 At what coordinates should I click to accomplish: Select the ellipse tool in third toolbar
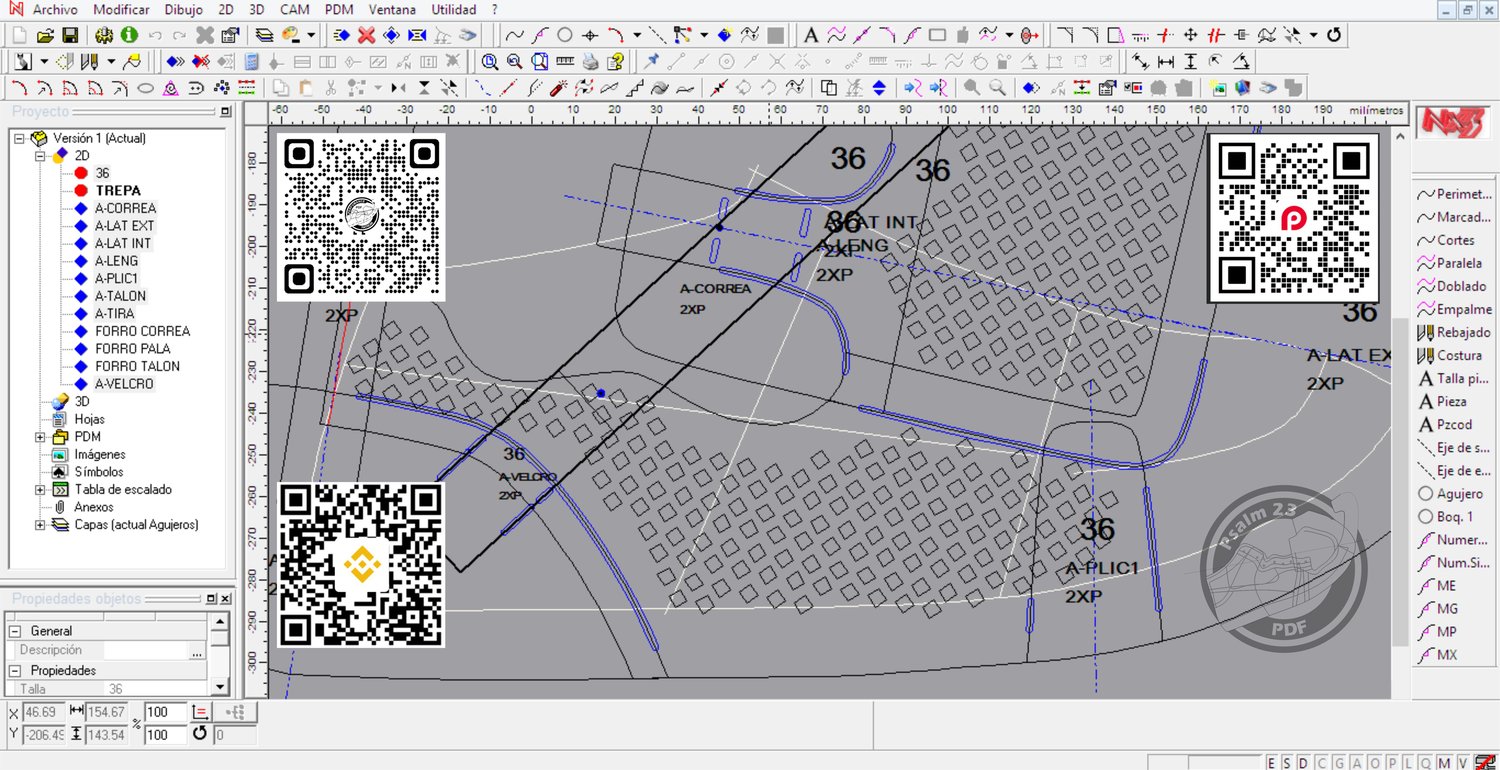pyautogui.click(x=145, y=88)
